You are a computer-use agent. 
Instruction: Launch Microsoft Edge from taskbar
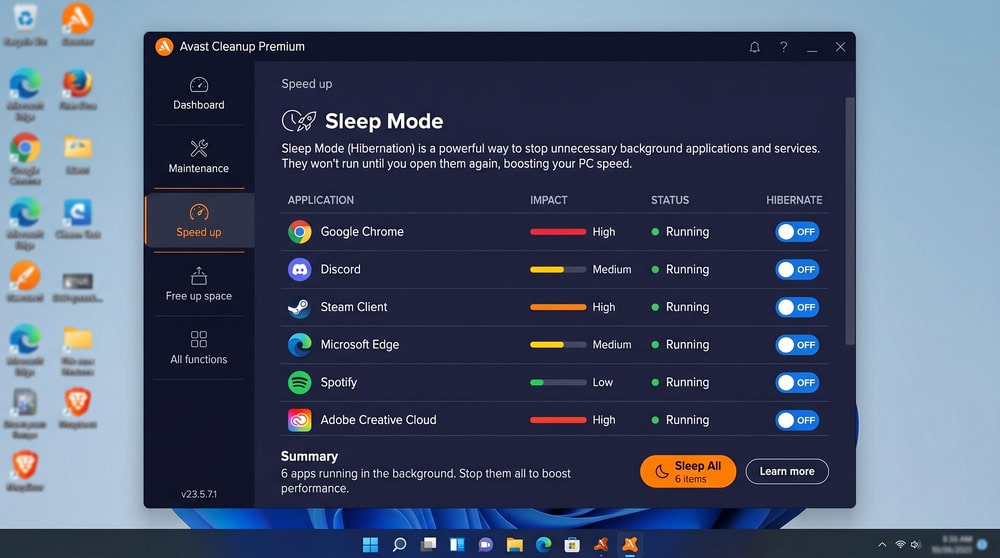[x=543, y=544]
